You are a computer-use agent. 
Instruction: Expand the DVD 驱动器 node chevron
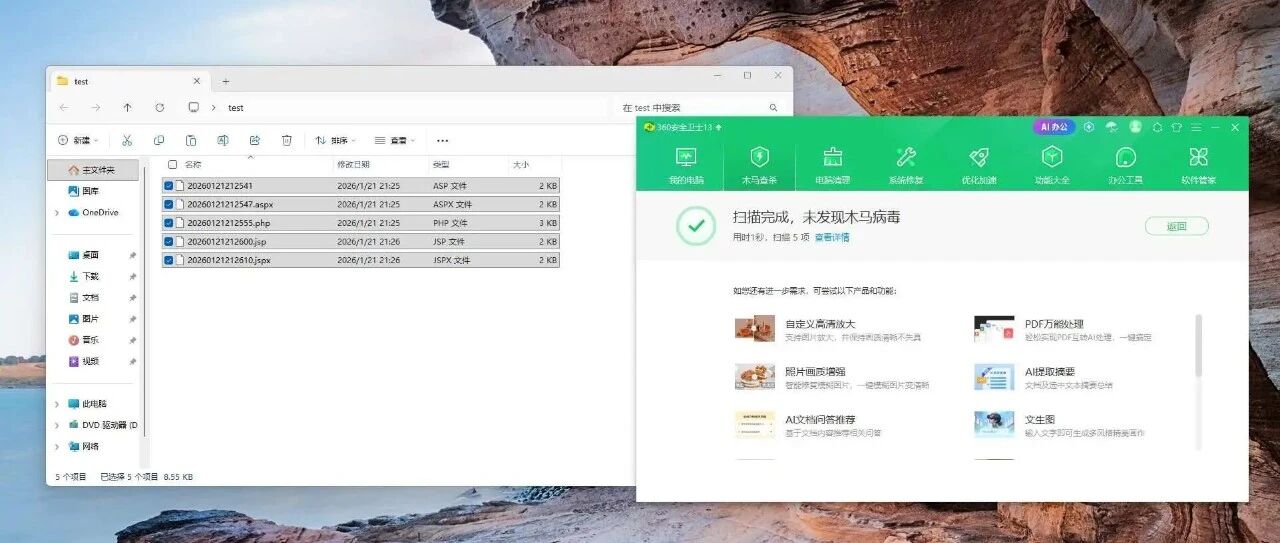point(57,425)
